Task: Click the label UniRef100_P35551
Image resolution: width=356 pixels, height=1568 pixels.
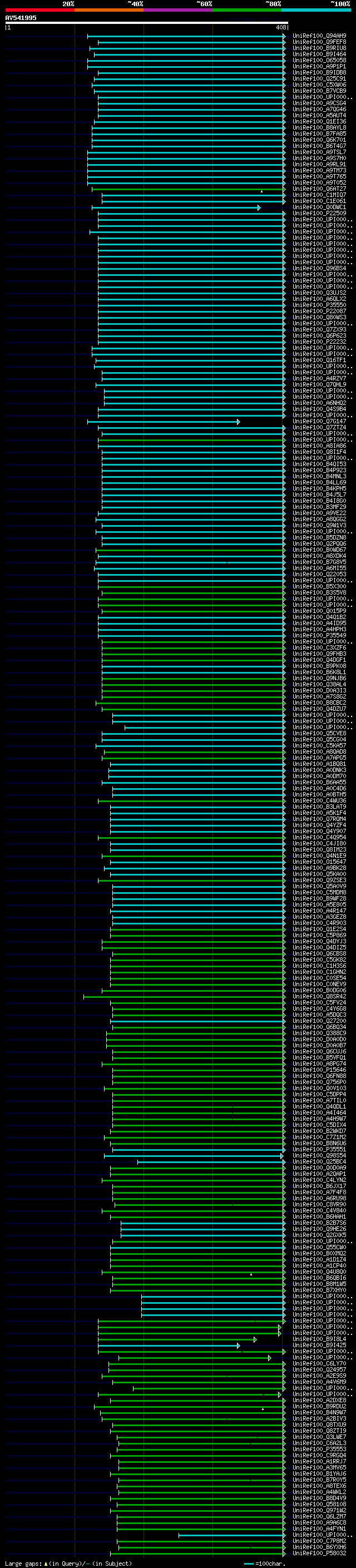Action: (319, 1149)
